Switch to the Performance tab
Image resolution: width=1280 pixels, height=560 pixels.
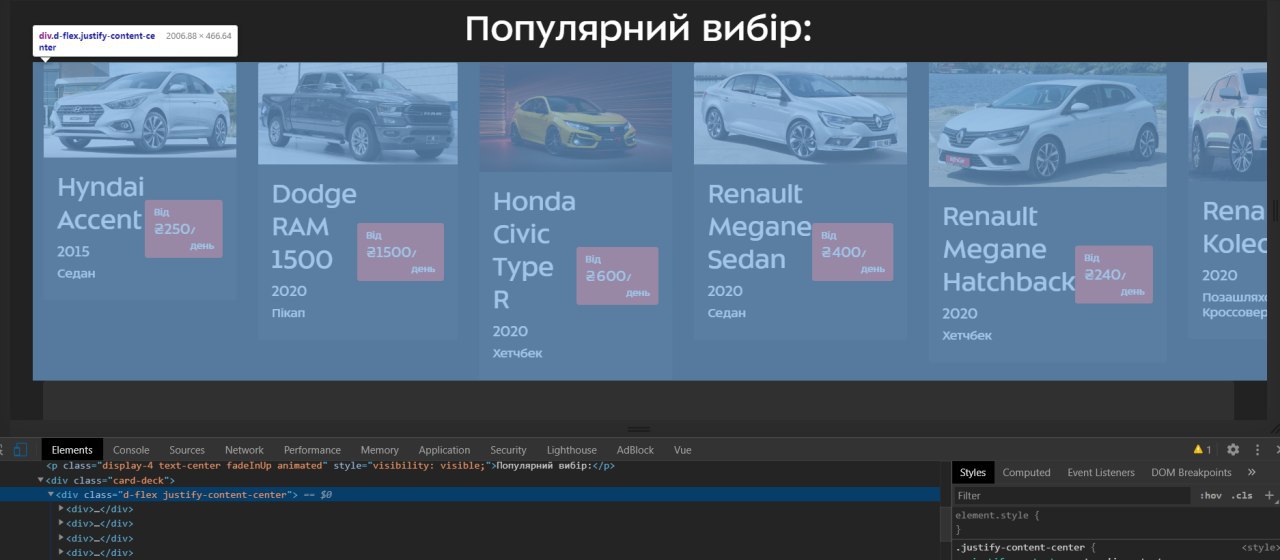pos(312,450)
